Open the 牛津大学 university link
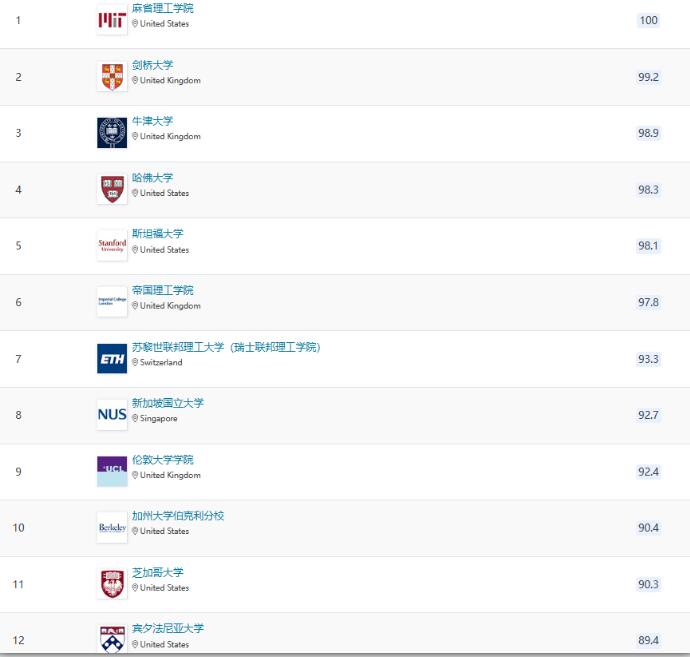690x657 pixels. coord(152,121)
